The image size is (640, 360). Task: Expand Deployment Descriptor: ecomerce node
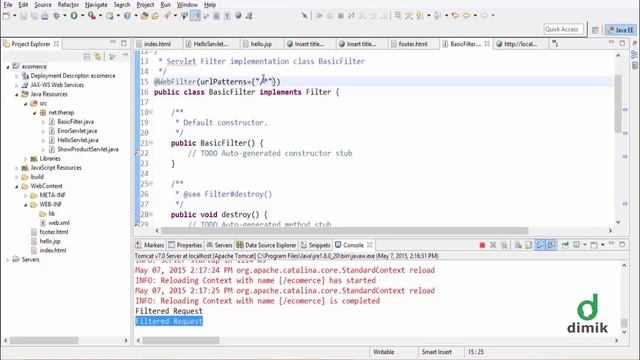tap(16, 76)
